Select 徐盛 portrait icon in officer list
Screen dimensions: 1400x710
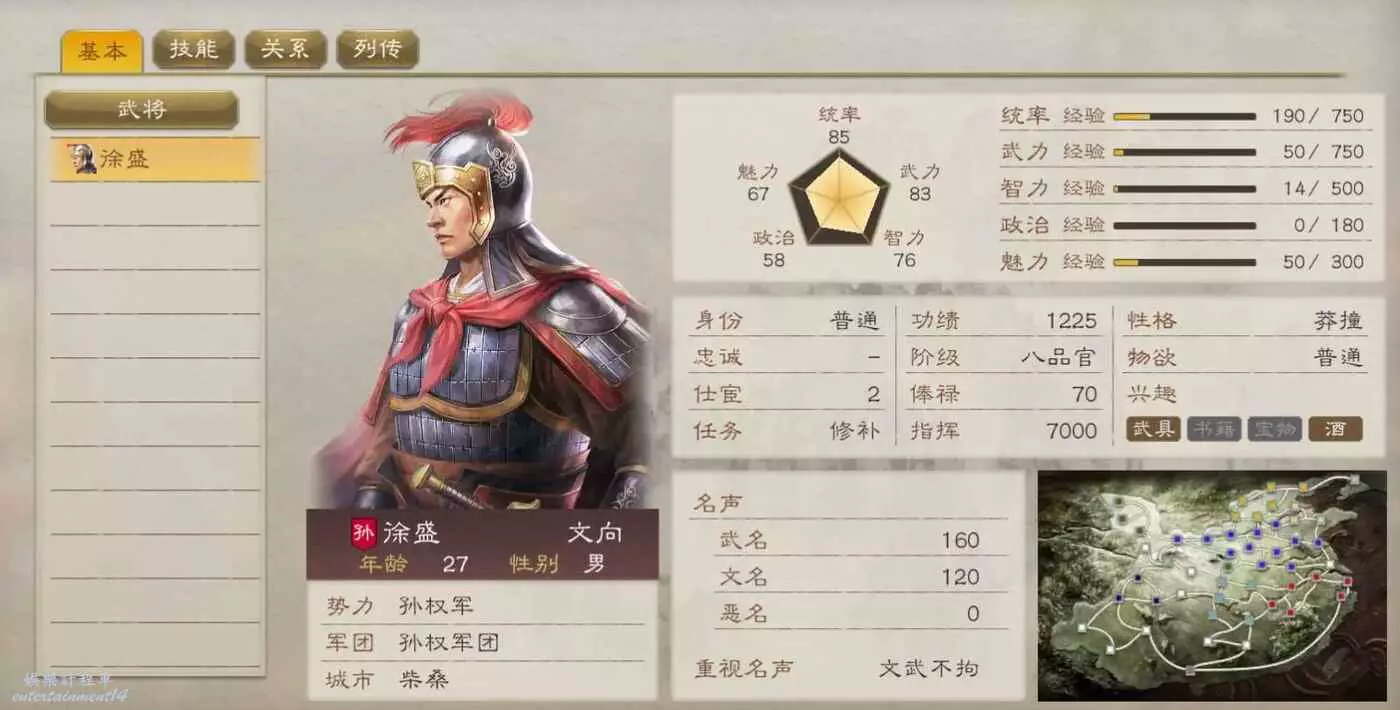[83, 159]
